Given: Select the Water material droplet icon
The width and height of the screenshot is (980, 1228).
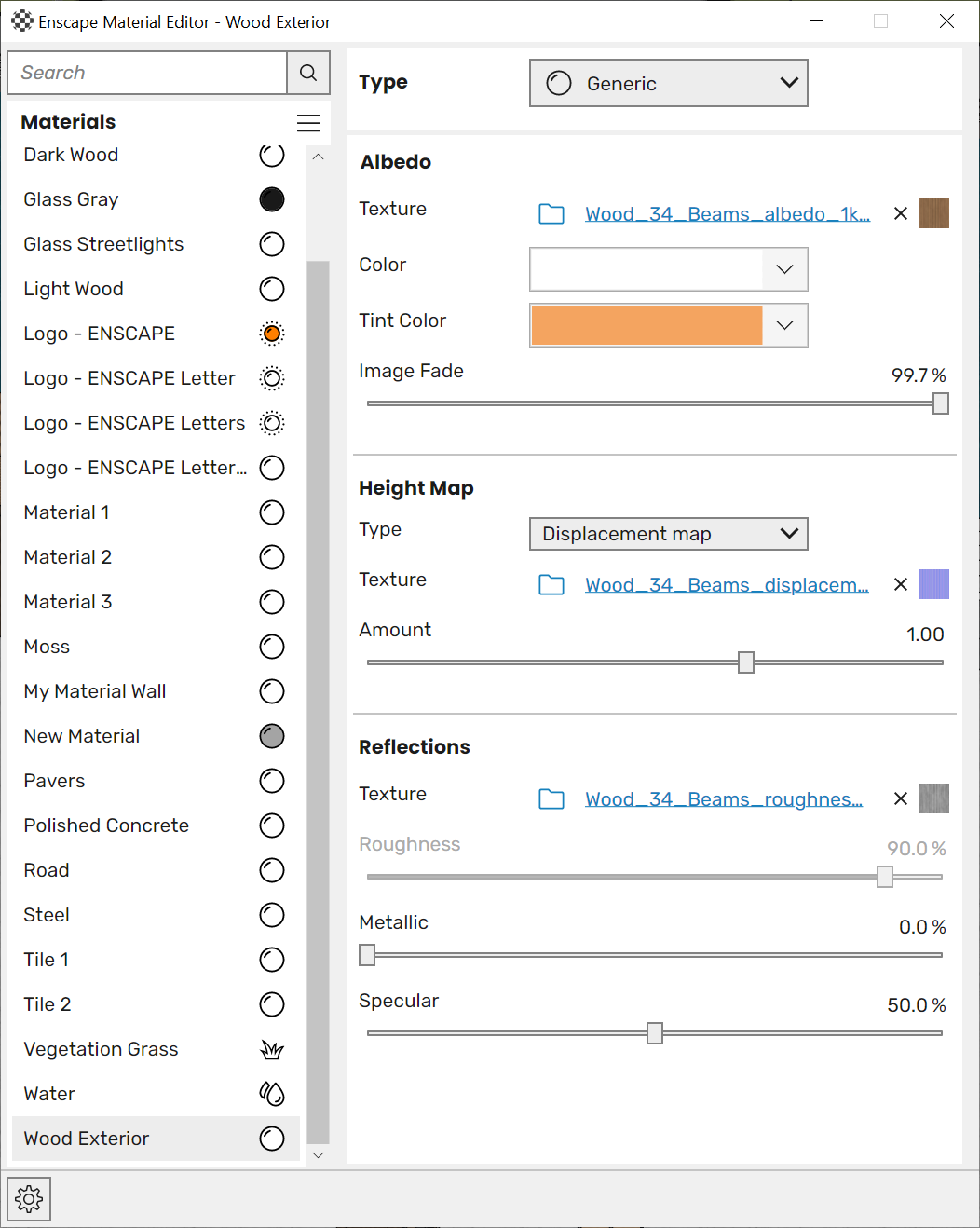Looking at the screenshot, I should (271, 1094).
